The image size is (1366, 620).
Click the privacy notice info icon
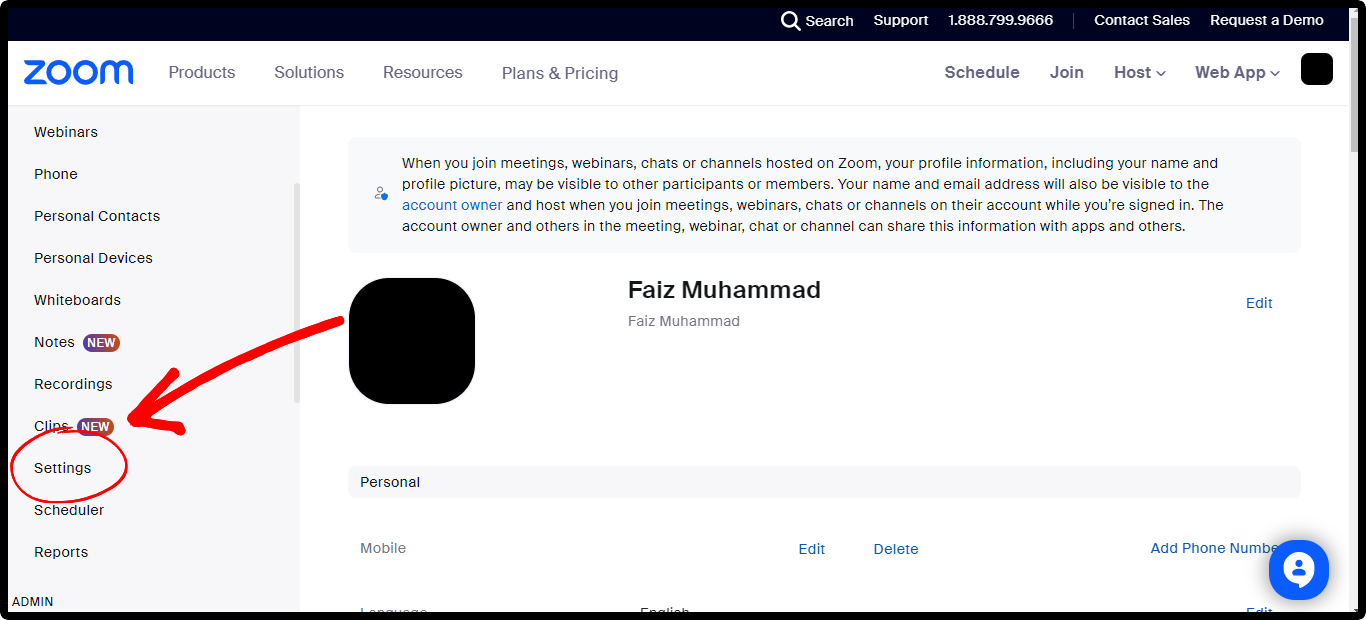[381, 194]
